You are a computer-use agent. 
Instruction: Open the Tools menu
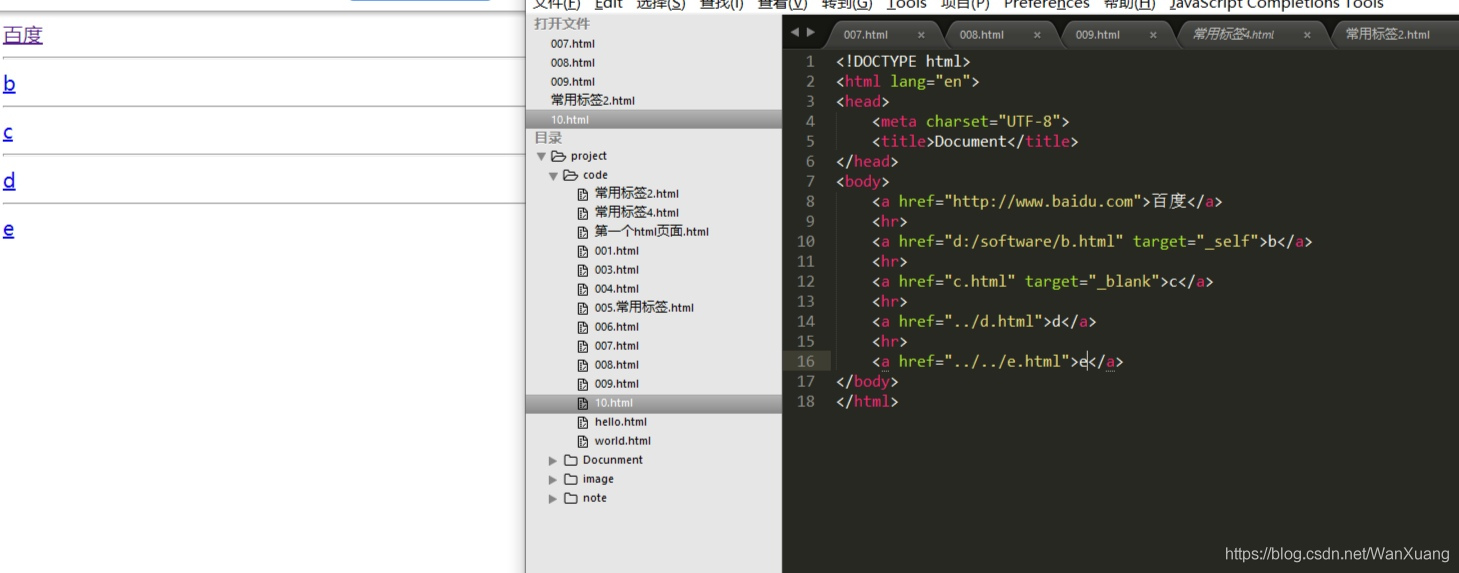pyautogui.click(x=906, y=5)
